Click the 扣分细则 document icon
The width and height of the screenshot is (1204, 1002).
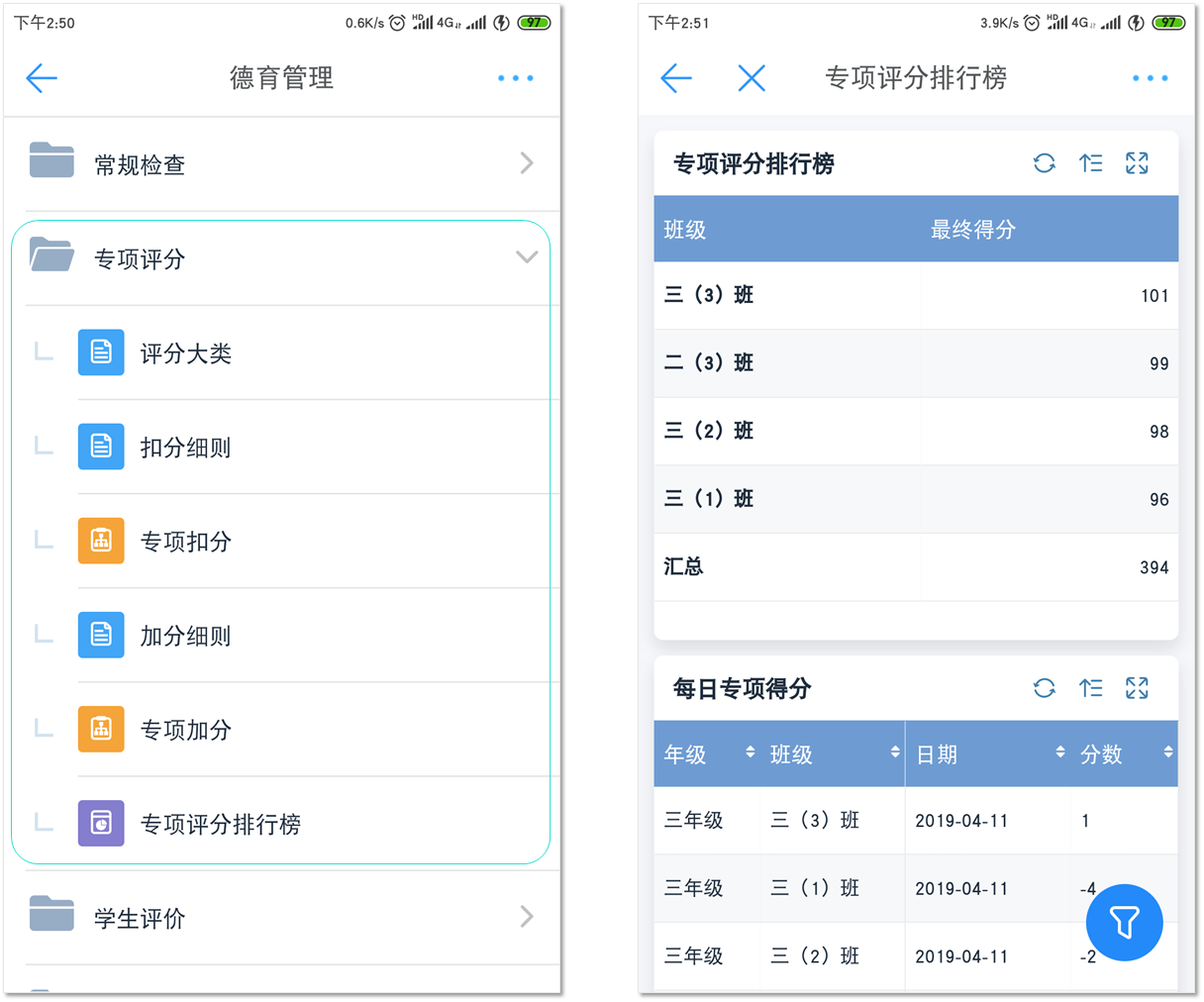(x=101, y=447)
